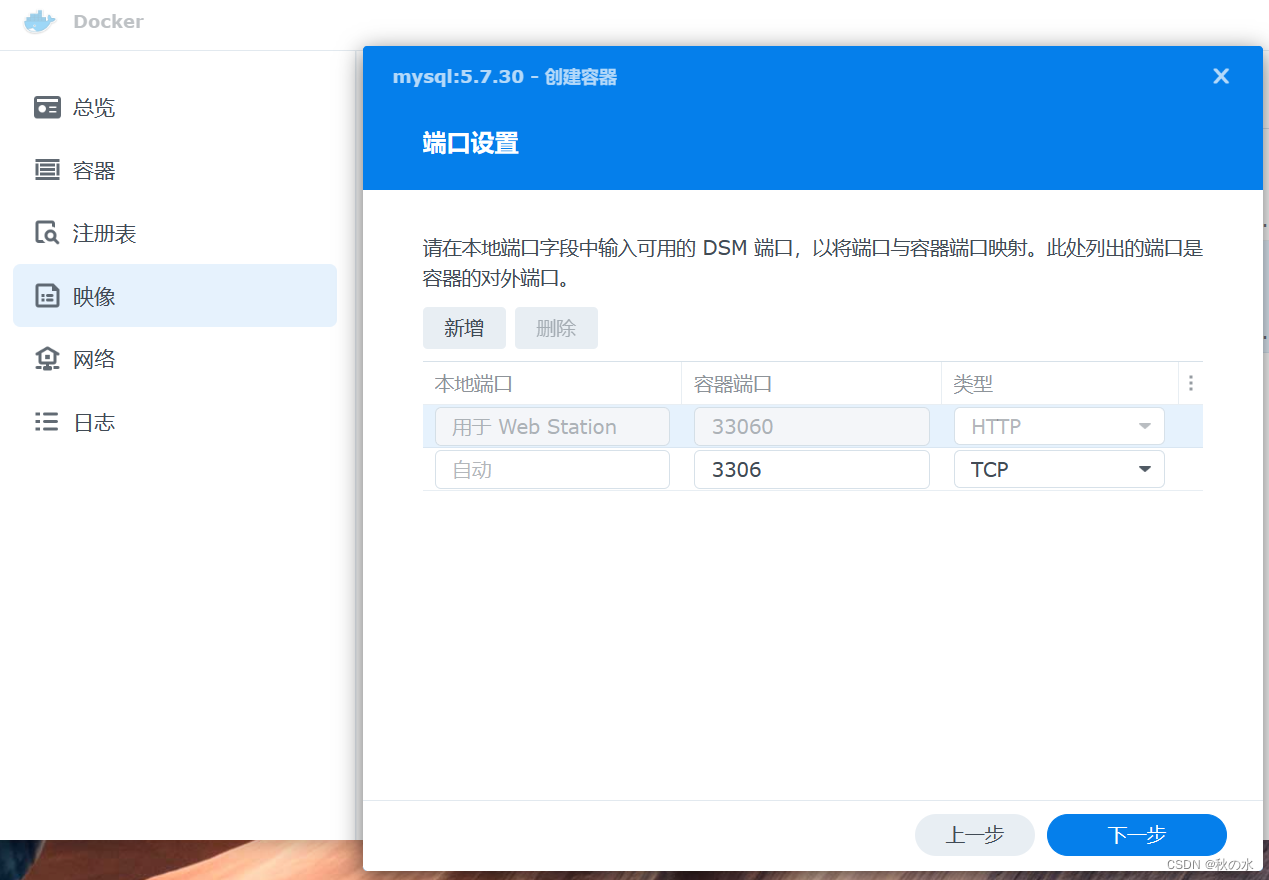
Task: Open the 网络 network section
Action: click(x=175, y=359)
